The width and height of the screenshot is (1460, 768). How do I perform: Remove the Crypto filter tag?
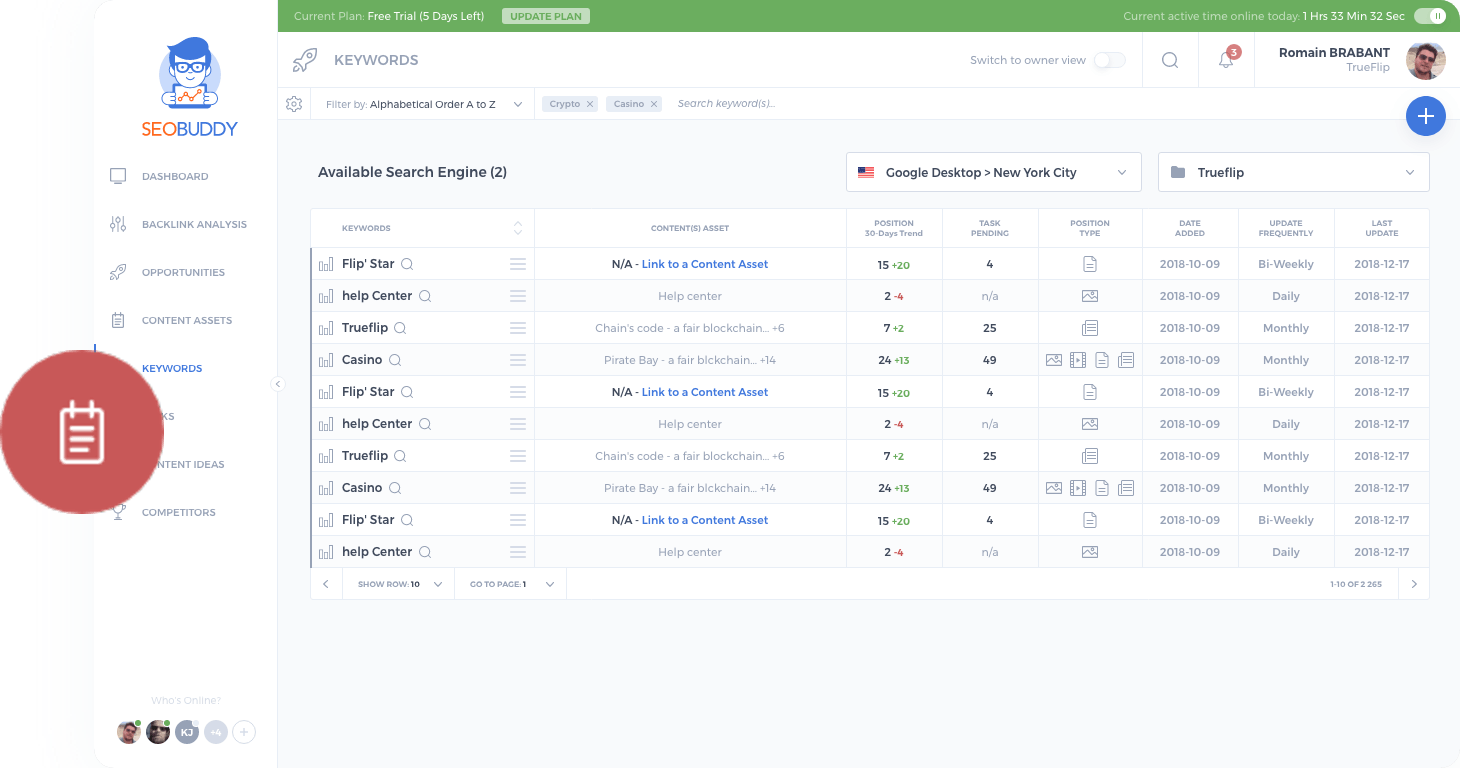point(590,104)
